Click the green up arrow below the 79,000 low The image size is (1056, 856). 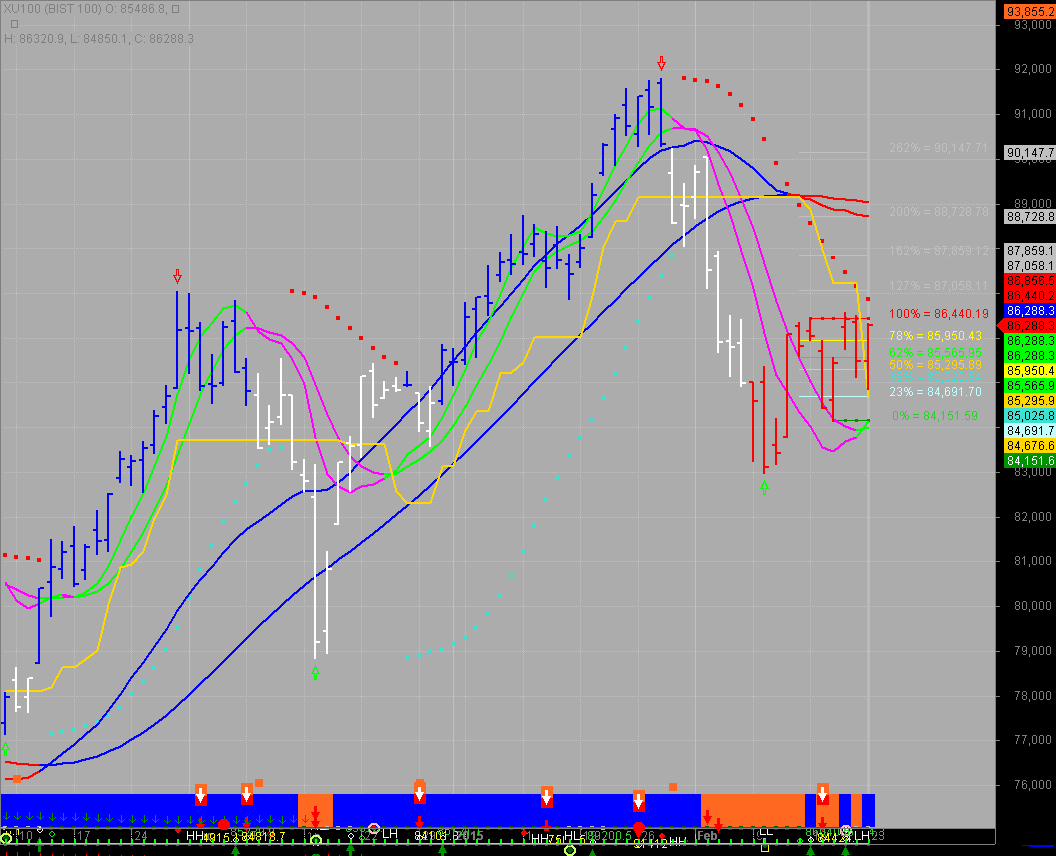coord(315,672)
